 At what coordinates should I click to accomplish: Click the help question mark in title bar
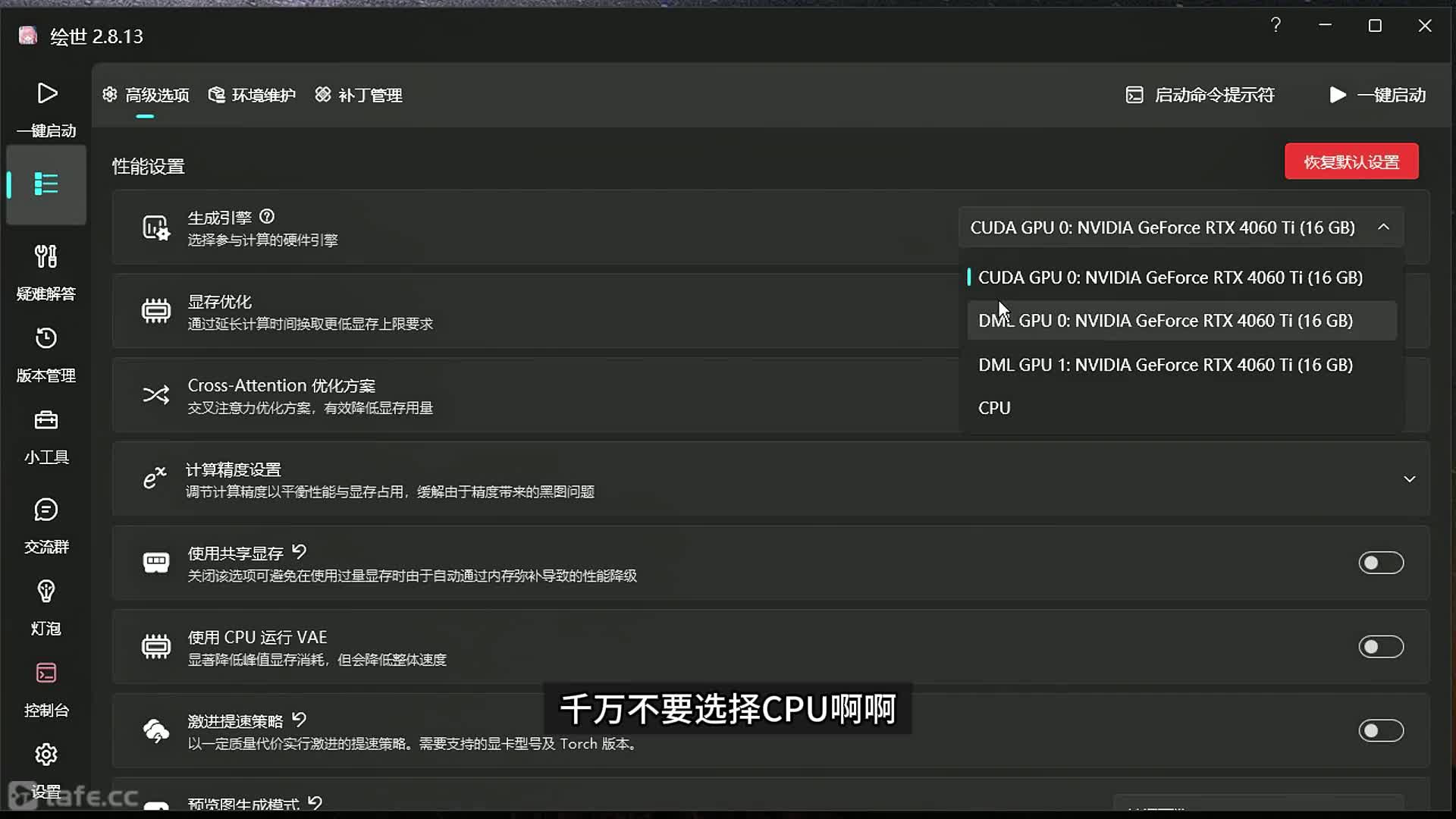pyautogui.click(x=1276, y=26)
